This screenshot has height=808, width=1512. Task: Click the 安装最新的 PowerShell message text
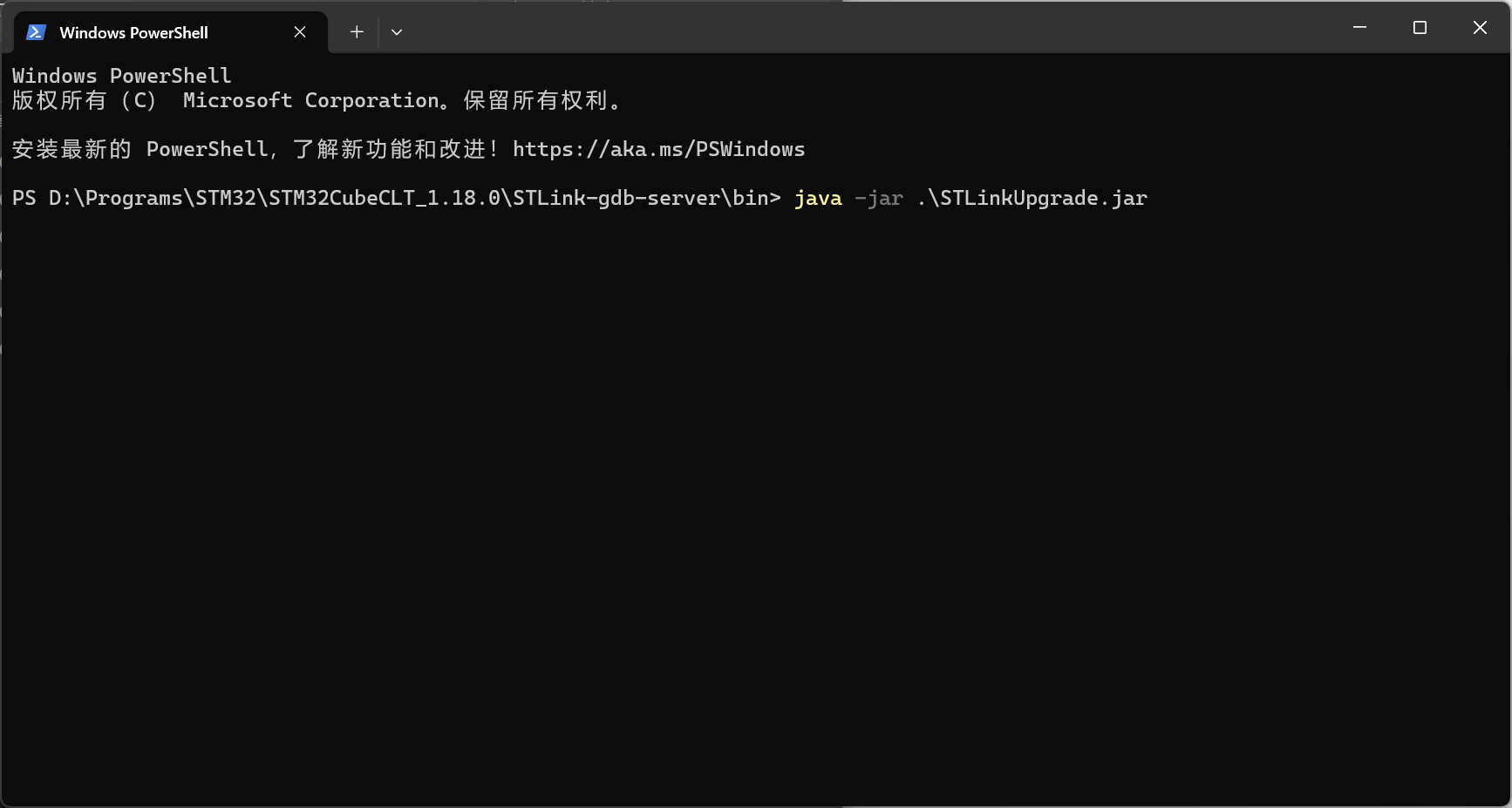pyautogui.click(x=256, y=149)
